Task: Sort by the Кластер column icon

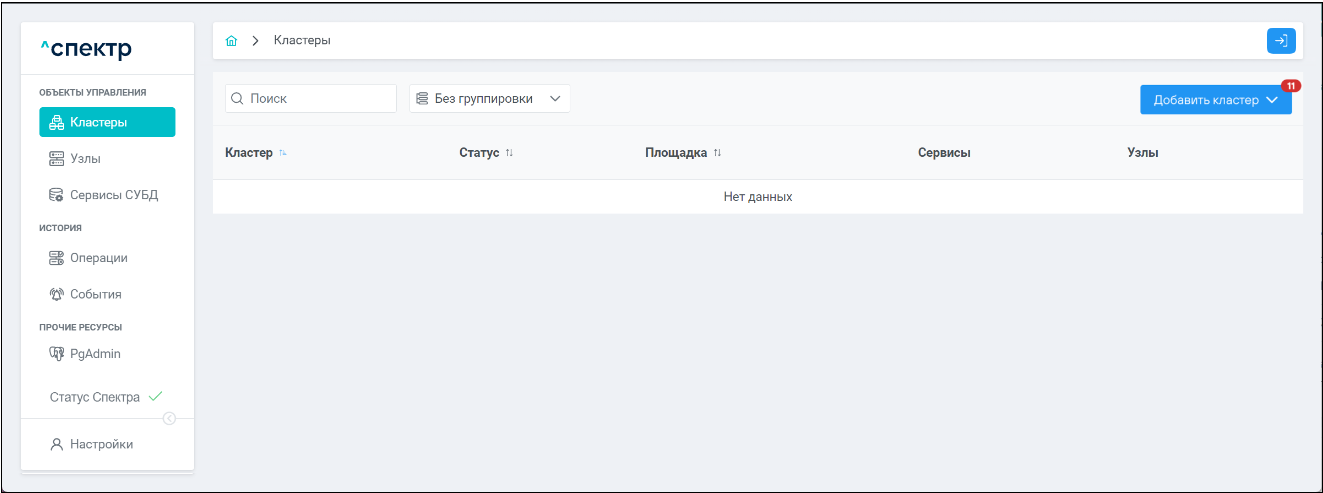Action: tap(283, 153)
